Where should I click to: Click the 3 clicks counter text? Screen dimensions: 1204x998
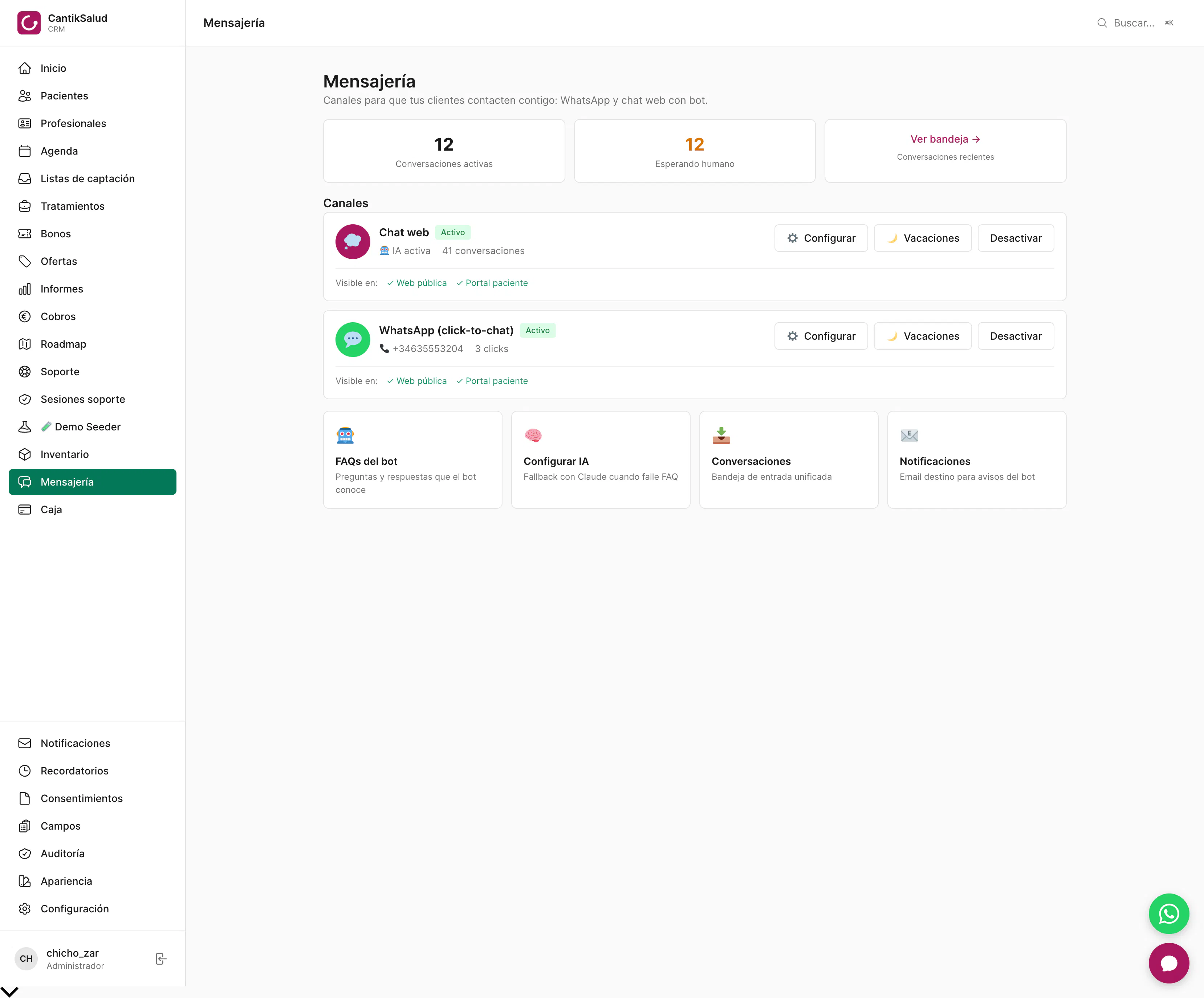[x=491, y=349]
